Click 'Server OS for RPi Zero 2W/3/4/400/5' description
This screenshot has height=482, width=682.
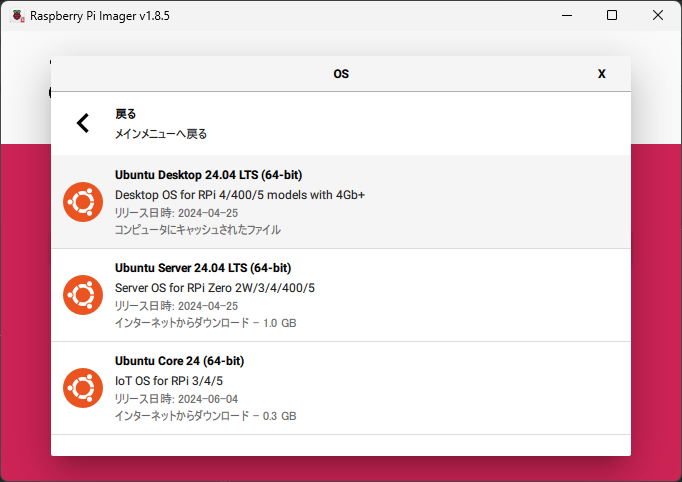click(x=215, y=288)
